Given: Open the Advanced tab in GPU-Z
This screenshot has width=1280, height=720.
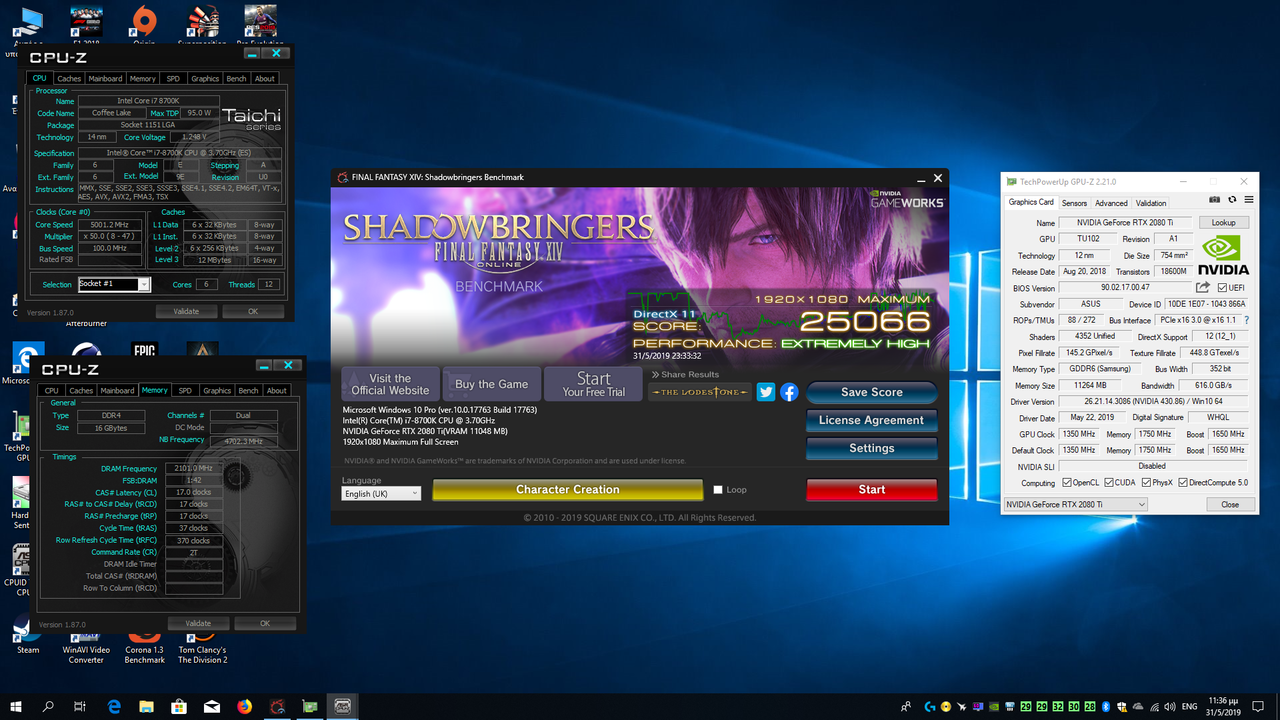Looking at the screenshot, I should [x=1111, y=203].
